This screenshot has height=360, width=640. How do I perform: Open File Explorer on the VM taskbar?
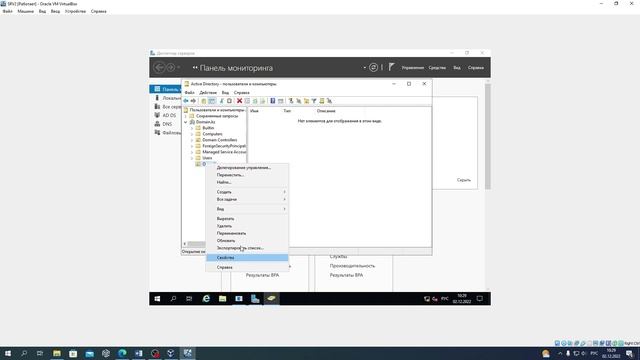[x=222, y=299]
